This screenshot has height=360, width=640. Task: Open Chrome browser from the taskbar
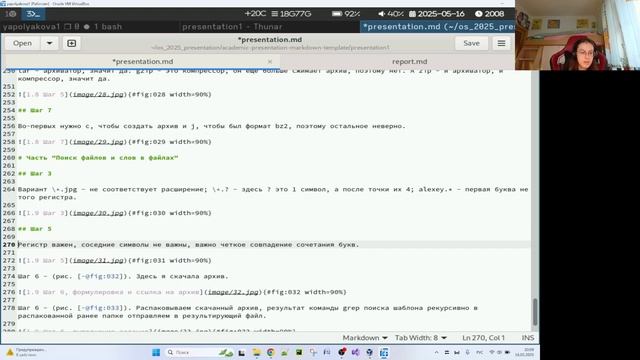(270, 352)
